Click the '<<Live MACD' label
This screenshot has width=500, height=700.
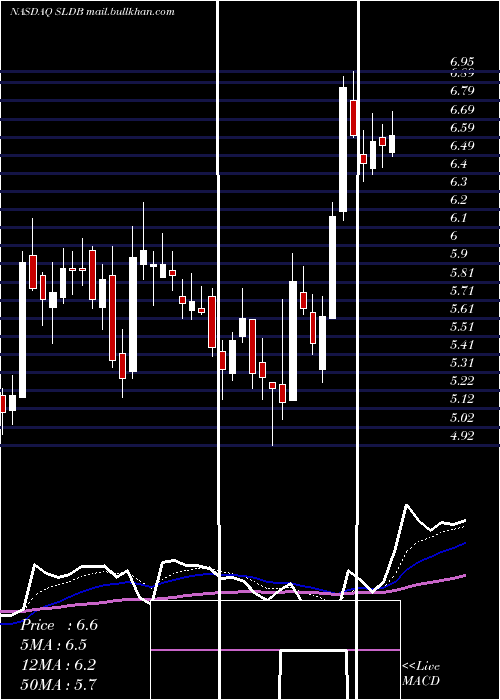[x=421, y=673]
